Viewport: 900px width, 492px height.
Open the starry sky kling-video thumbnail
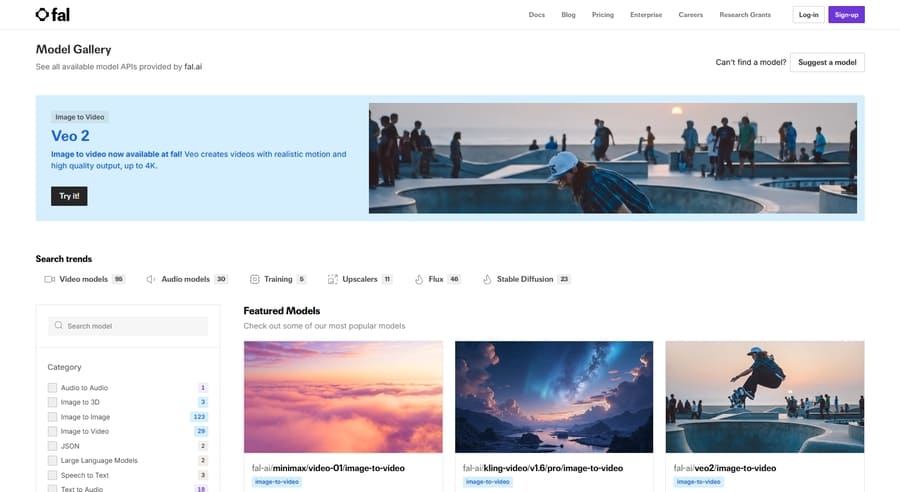click(x=554, y=397)
